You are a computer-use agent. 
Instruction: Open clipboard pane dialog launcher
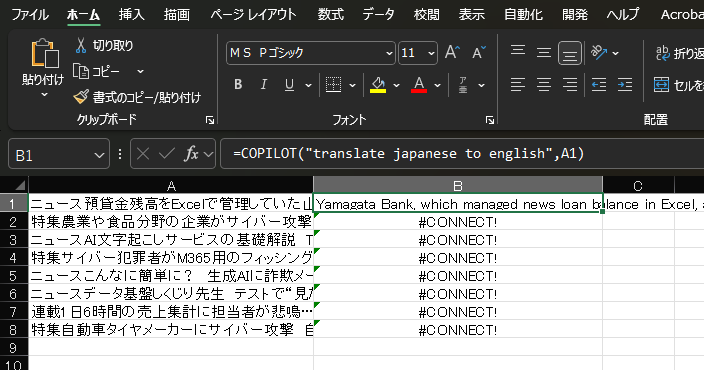210,120
